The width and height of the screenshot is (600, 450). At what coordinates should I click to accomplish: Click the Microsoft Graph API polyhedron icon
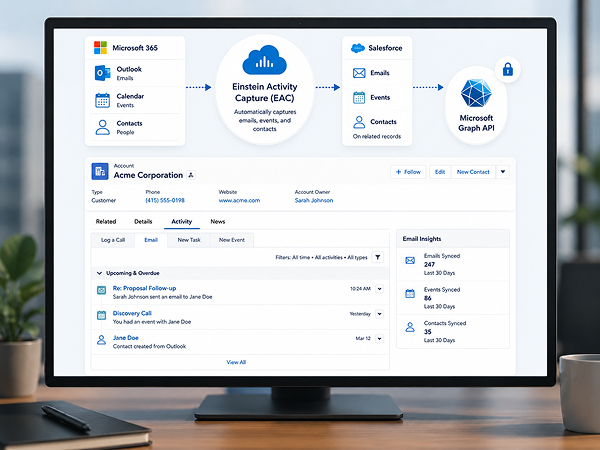tap(476, 93)
